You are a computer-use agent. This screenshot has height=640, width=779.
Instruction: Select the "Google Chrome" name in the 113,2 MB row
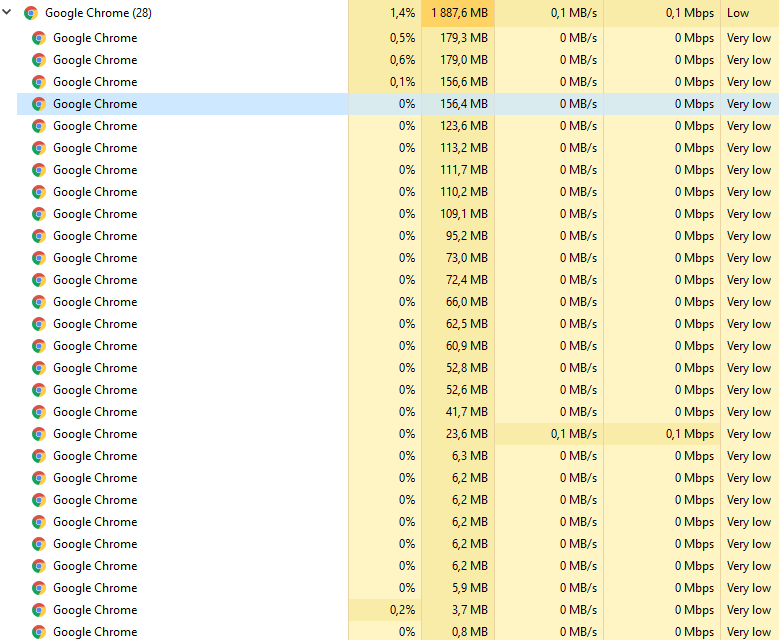(95, 148)
